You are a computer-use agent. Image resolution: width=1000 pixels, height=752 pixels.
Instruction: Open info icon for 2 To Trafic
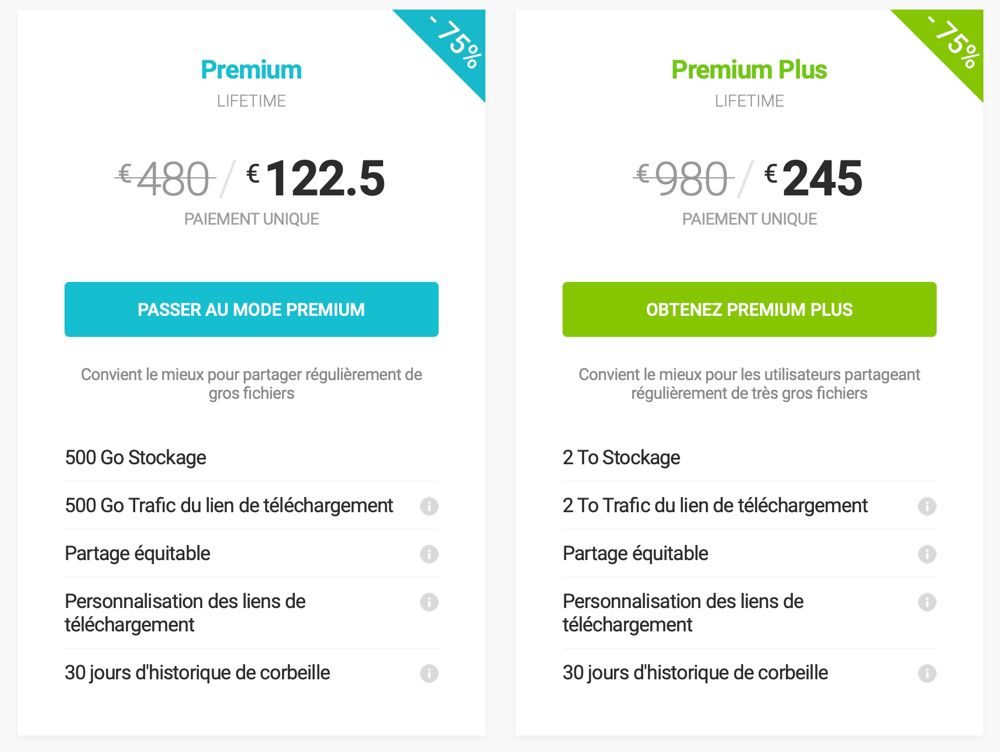(x=927, y=506)
